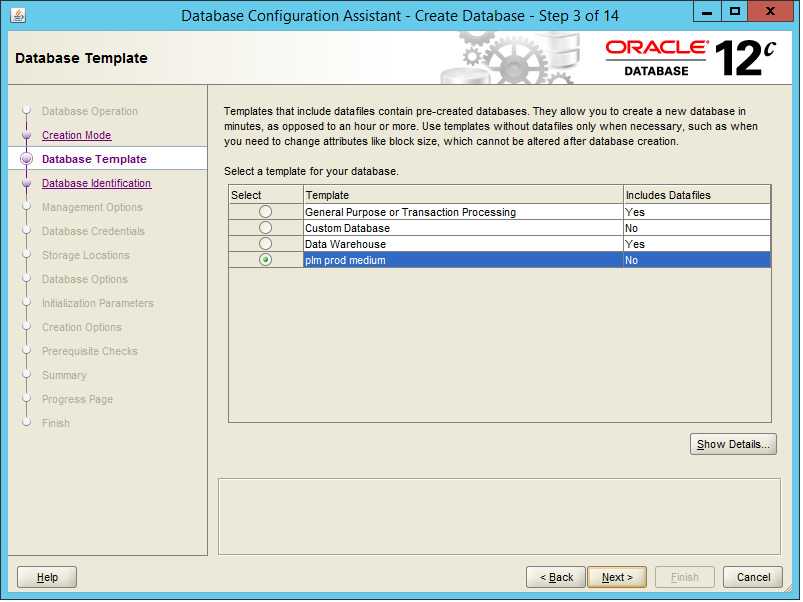This screenshot has height=602, width=803.
Task: Click the Show Details button
Action: pos(733,444)
